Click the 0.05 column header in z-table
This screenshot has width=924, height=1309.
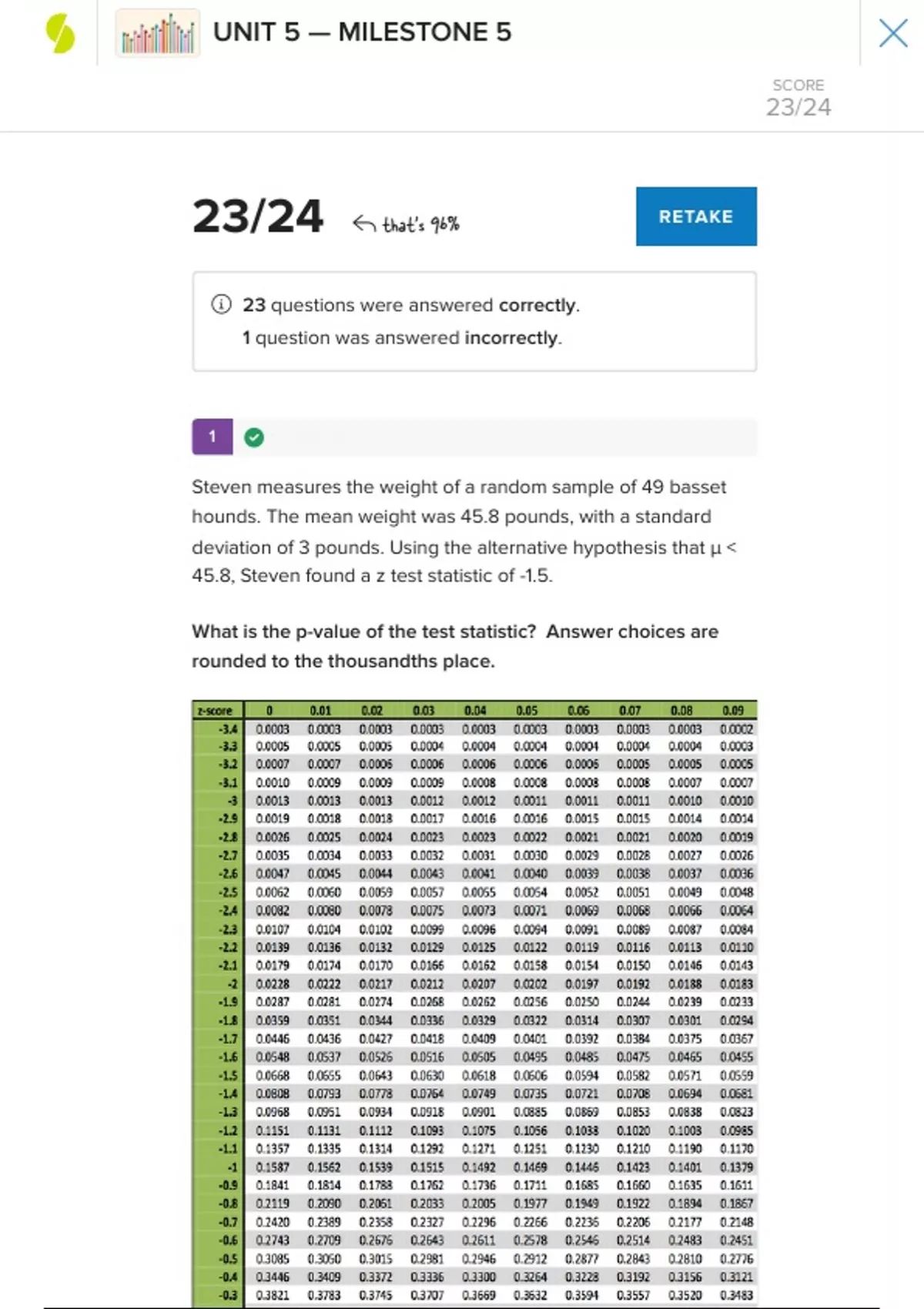(527, 710)
